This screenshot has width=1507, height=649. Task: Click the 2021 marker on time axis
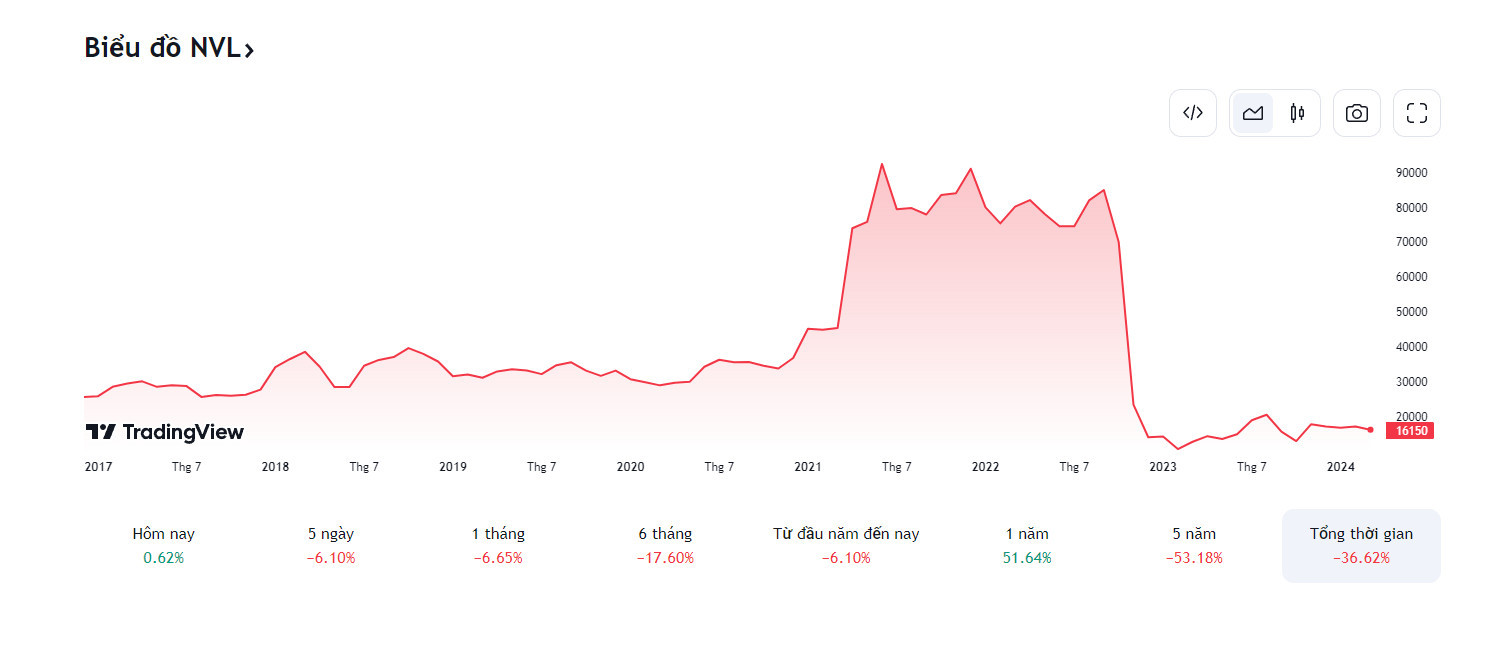tap(808, 467)
